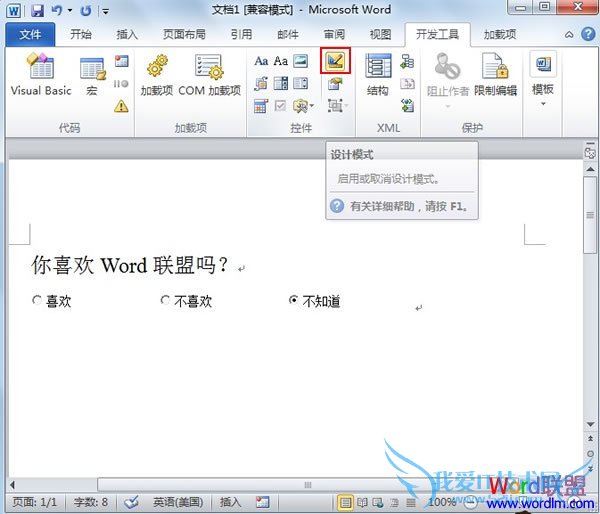Click the XML Transformation icon
Viewport: 600px width, 514px height.
point(407,83)
